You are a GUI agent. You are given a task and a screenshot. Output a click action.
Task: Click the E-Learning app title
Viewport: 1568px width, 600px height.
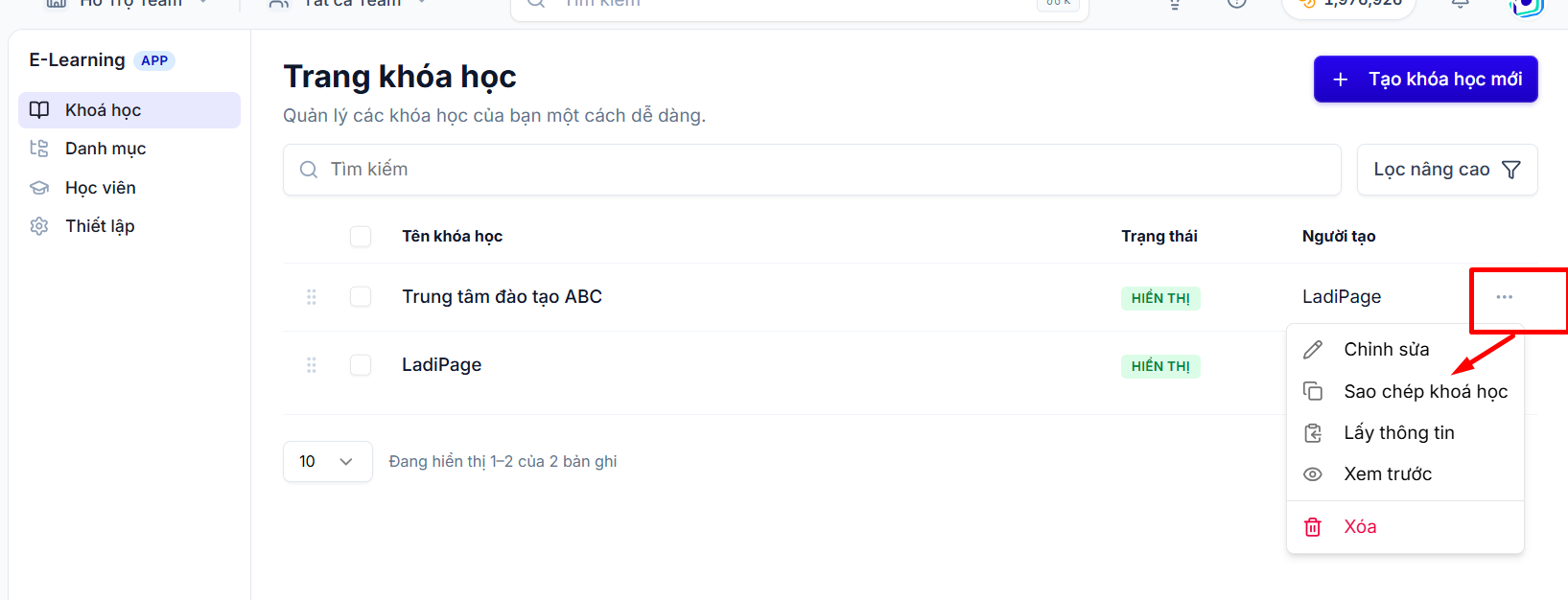point(77,60)
